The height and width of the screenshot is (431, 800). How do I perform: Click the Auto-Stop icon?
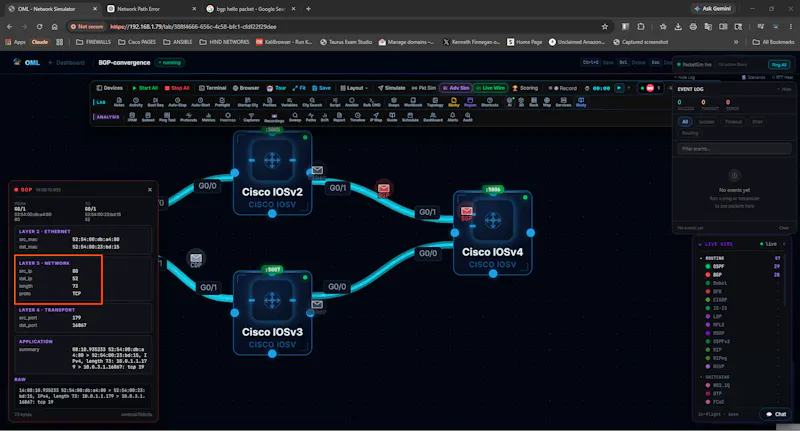[x=177, y=102]
